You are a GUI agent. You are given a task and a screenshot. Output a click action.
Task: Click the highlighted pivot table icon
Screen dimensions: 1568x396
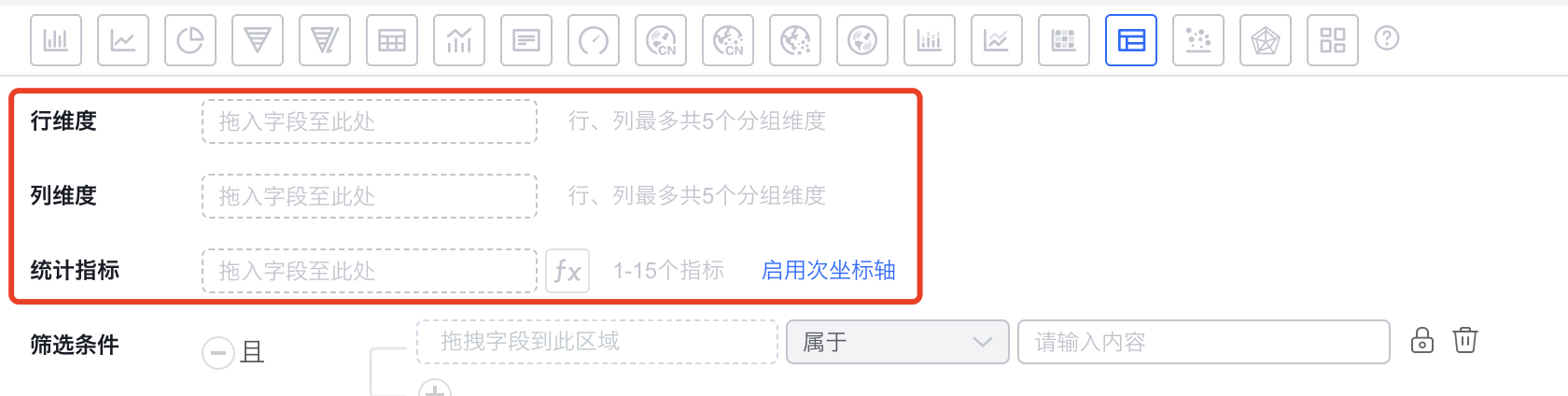(x=1131, y=40)
